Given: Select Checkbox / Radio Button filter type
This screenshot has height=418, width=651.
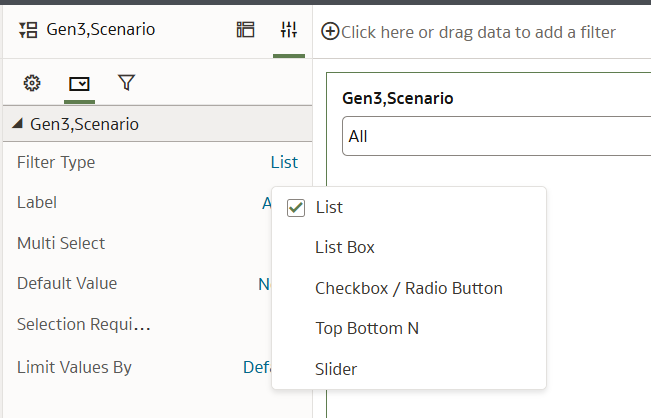Looking at the screenshot, I should tap(409, 288).
